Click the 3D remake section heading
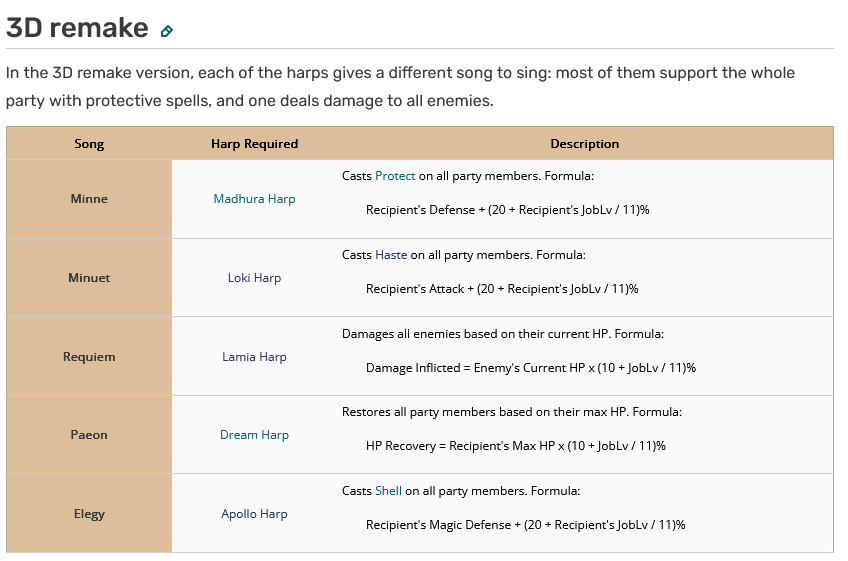The width and height of the screenshot is (848, 561). (77, 28)
